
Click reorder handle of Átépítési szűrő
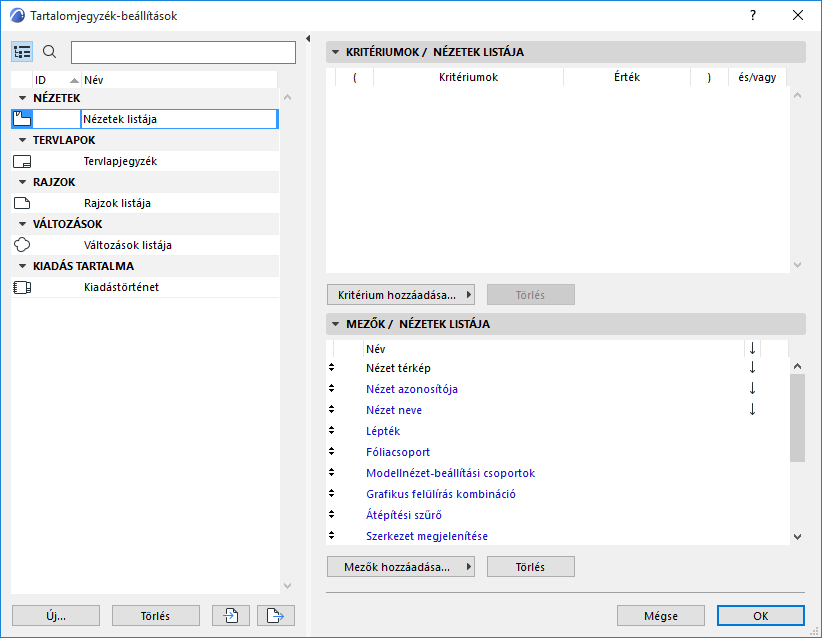331,514
